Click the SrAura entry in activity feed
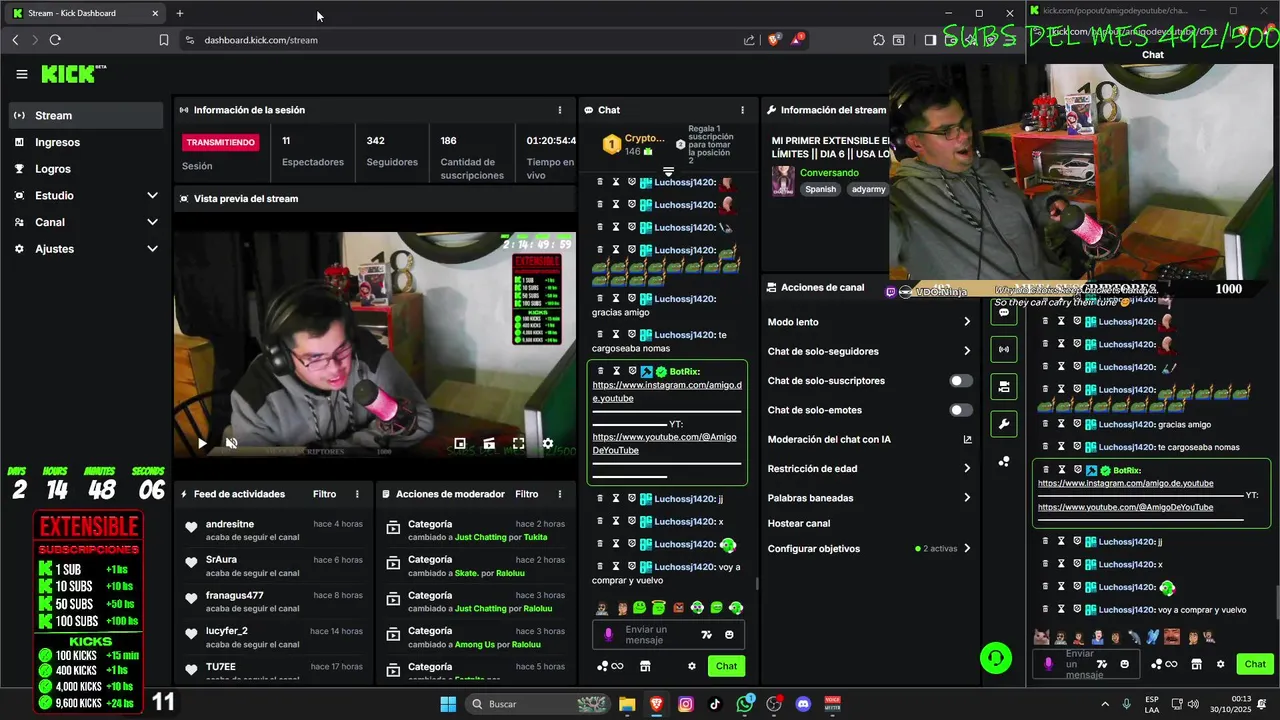The height and width of the screenshot is (720, 1280). (x=273, y=566)
